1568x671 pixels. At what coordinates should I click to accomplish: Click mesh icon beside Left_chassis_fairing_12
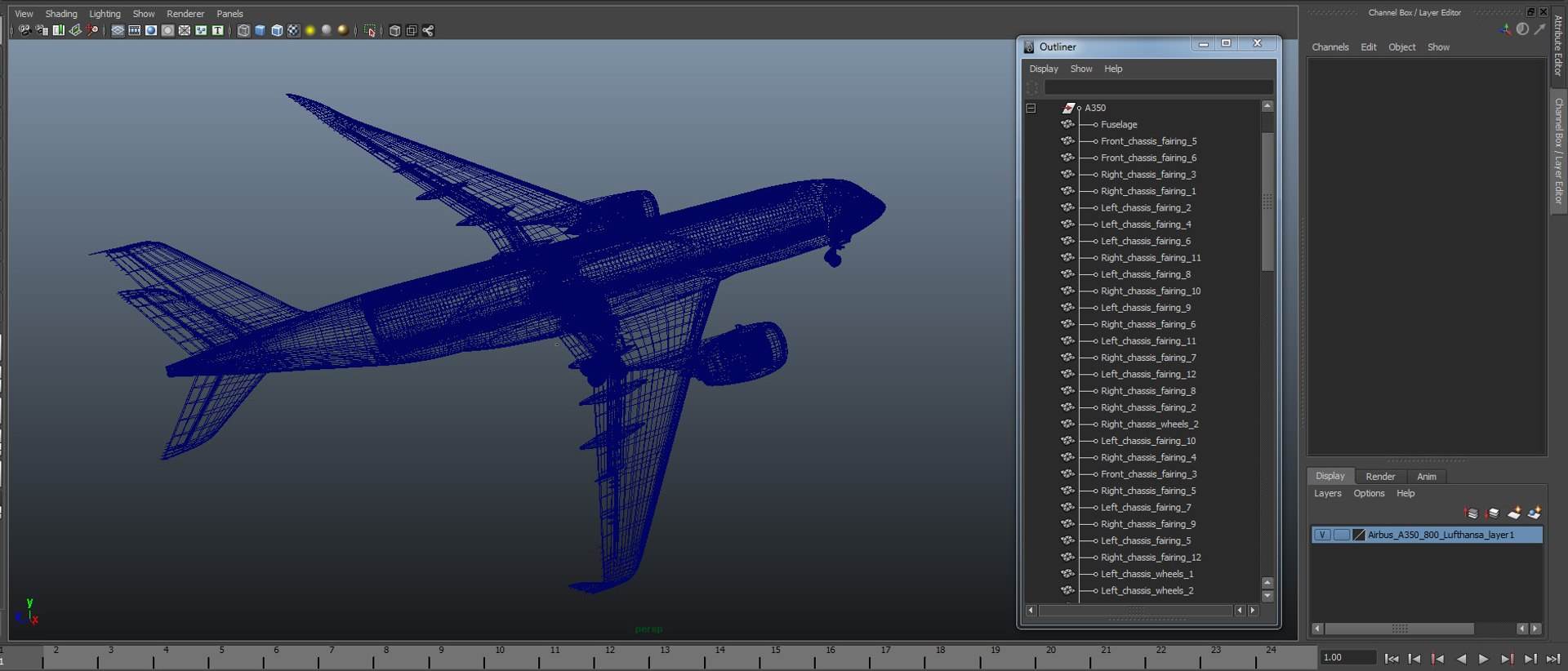1067,374
